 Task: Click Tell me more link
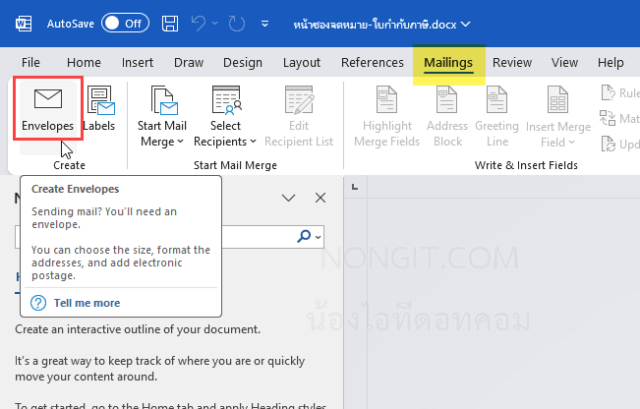(87, 303)
